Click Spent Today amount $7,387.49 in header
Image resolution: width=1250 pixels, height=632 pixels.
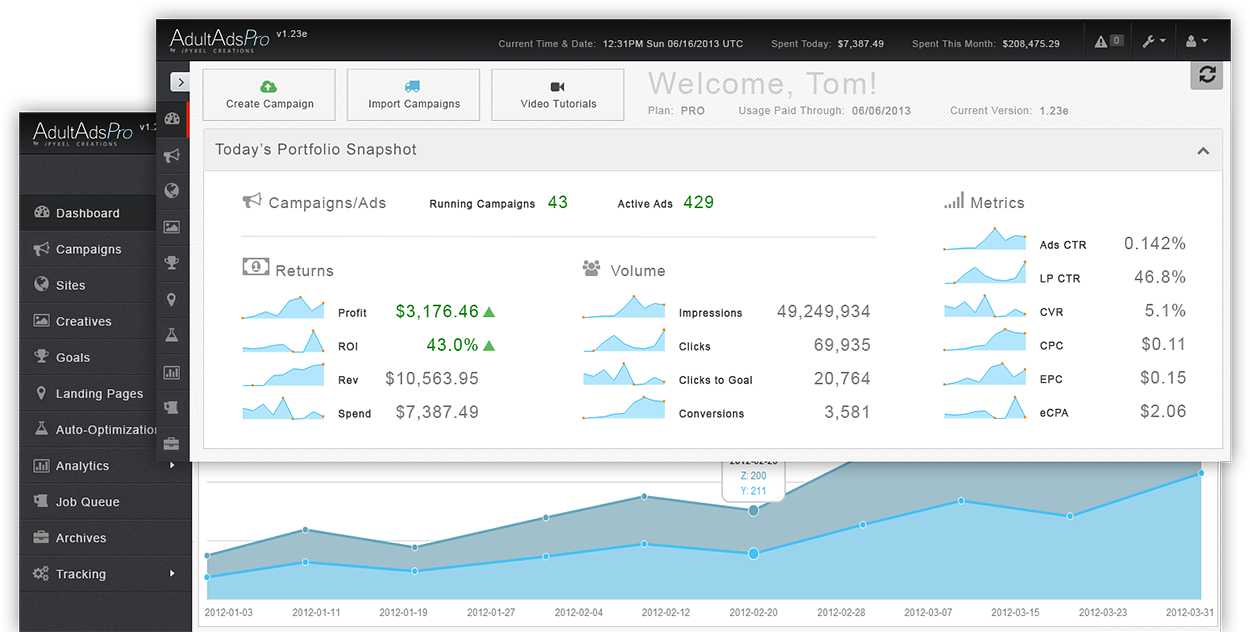(861, 44)
